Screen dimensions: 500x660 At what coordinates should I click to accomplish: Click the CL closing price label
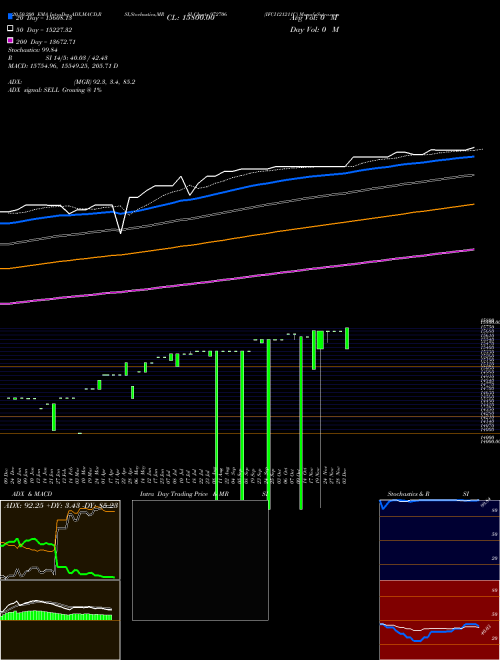pos(191,18)
